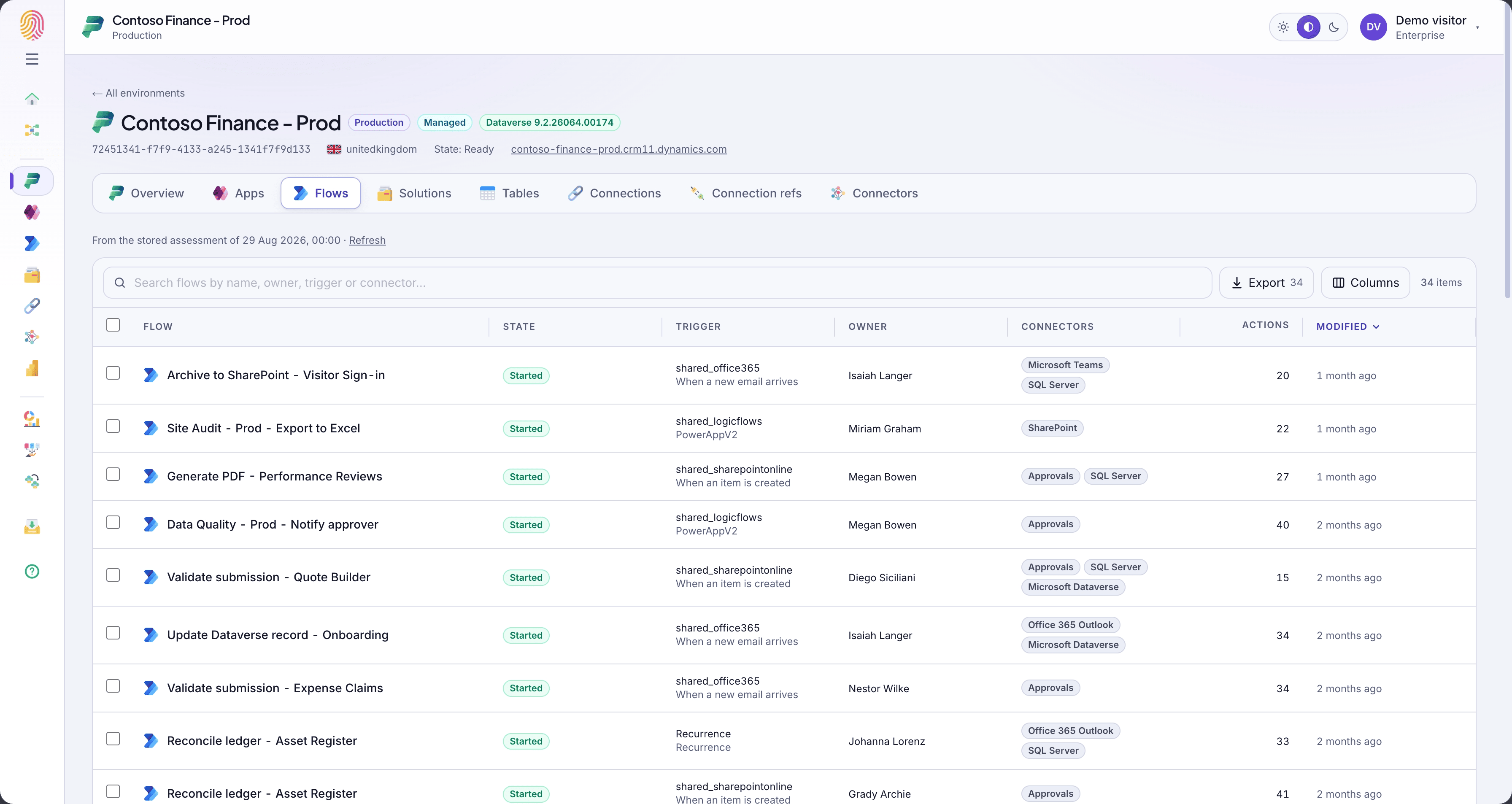Viewport: 1512px width, 804px height.
Task: Check Validate submission - Quote Builder checkbox
Action: coord(113,575)
